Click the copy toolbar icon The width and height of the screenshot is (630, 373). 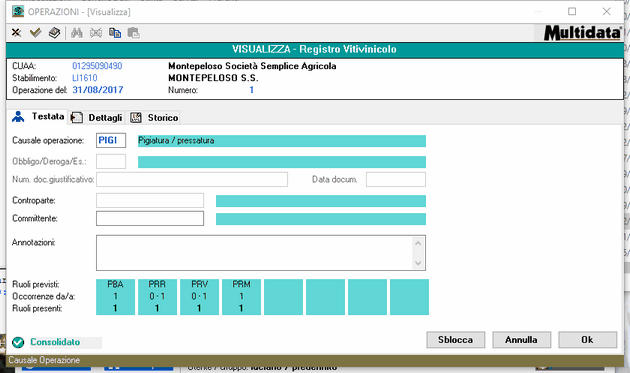tap(115, 33)
